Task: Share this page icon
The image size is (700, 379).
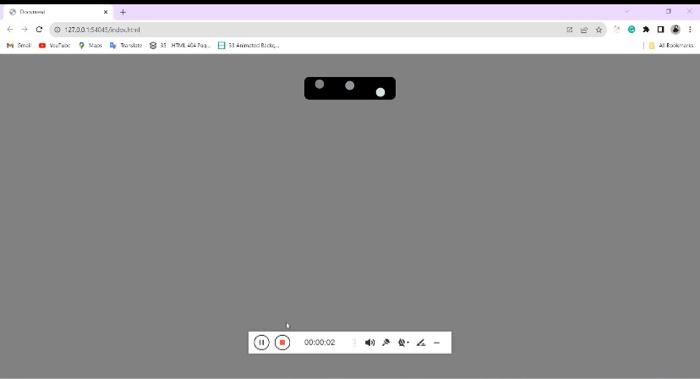Action: pos(584,29)
